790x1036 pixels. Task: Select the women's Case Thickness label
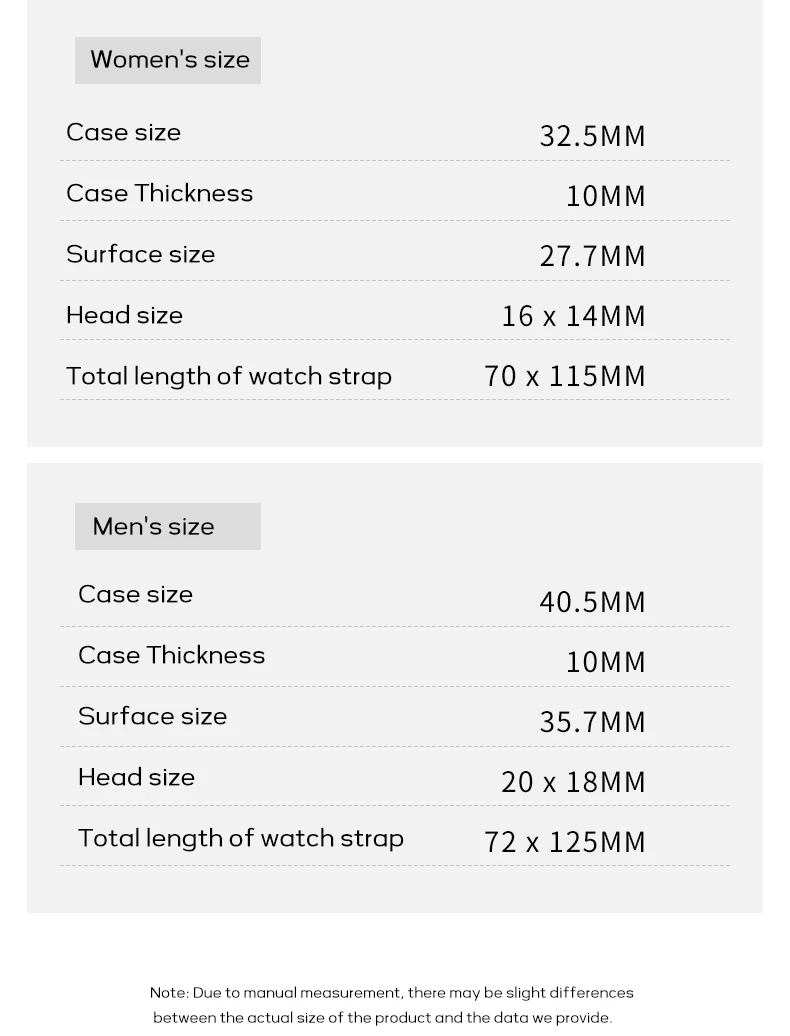(x=159, y=194)
